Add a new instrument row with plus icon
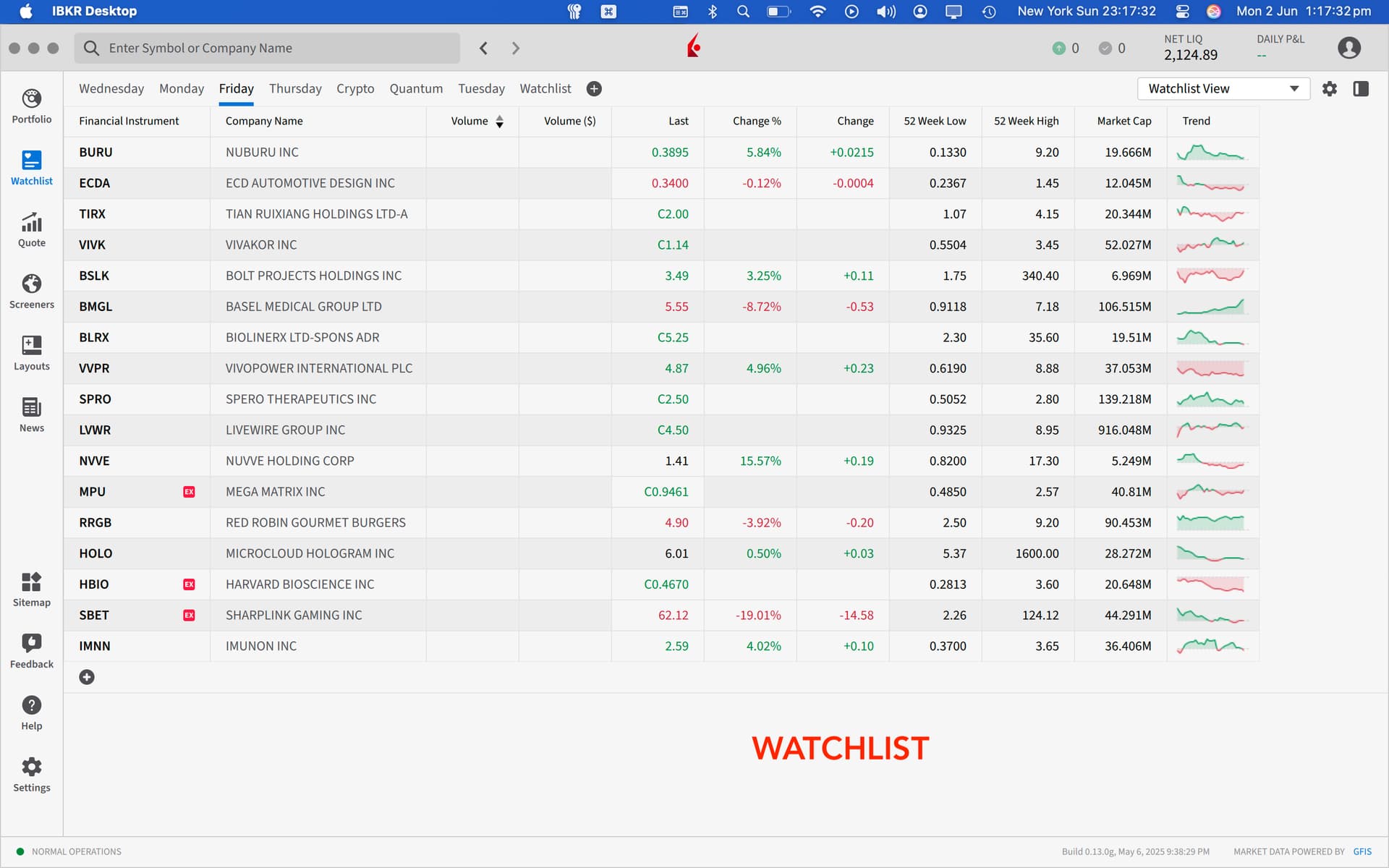Screen dimensions: 1389x868 point(87,677)
